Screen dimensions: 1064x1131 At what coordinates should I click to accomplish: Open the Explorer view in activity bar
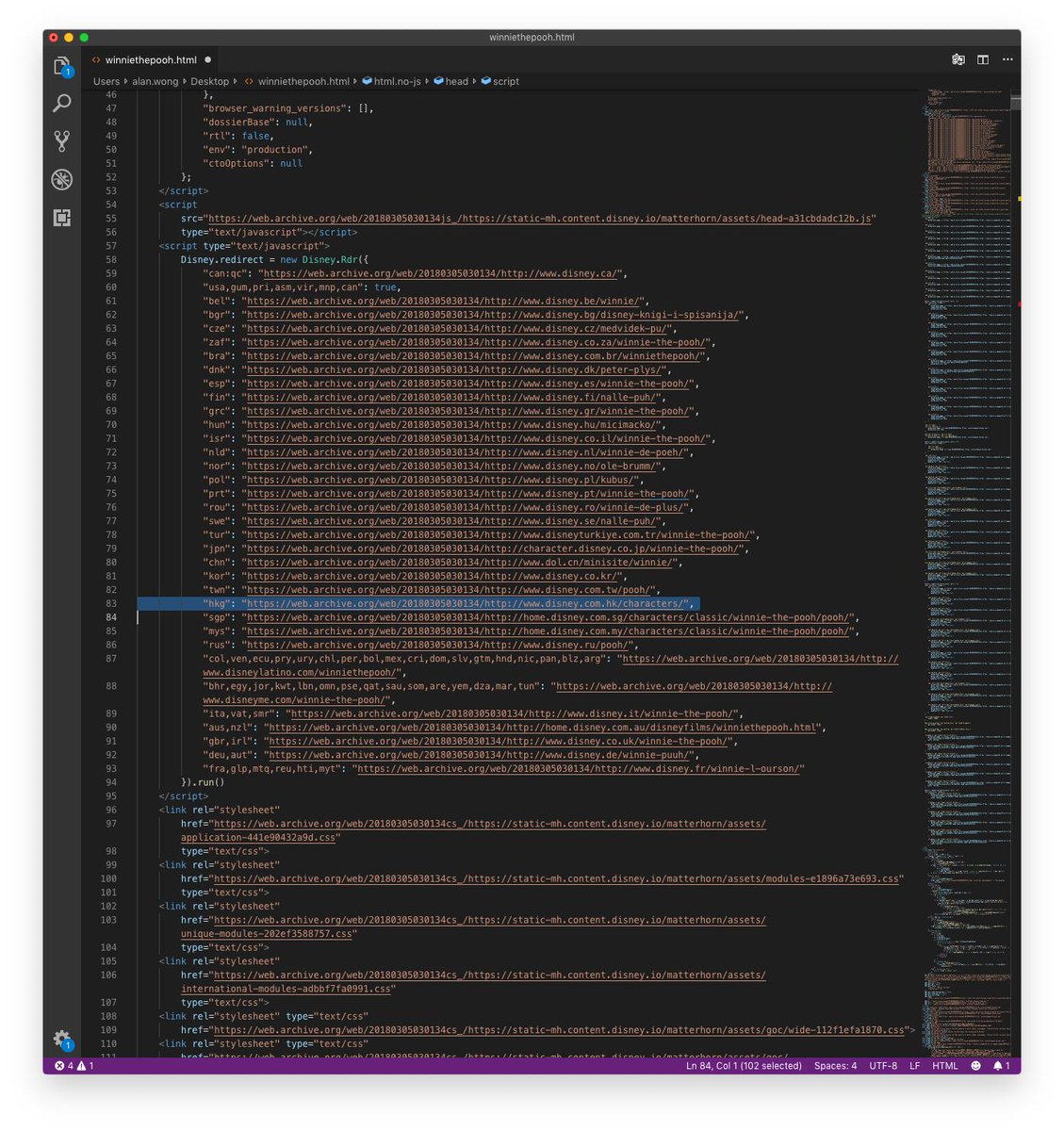click(x=62, y=66)
